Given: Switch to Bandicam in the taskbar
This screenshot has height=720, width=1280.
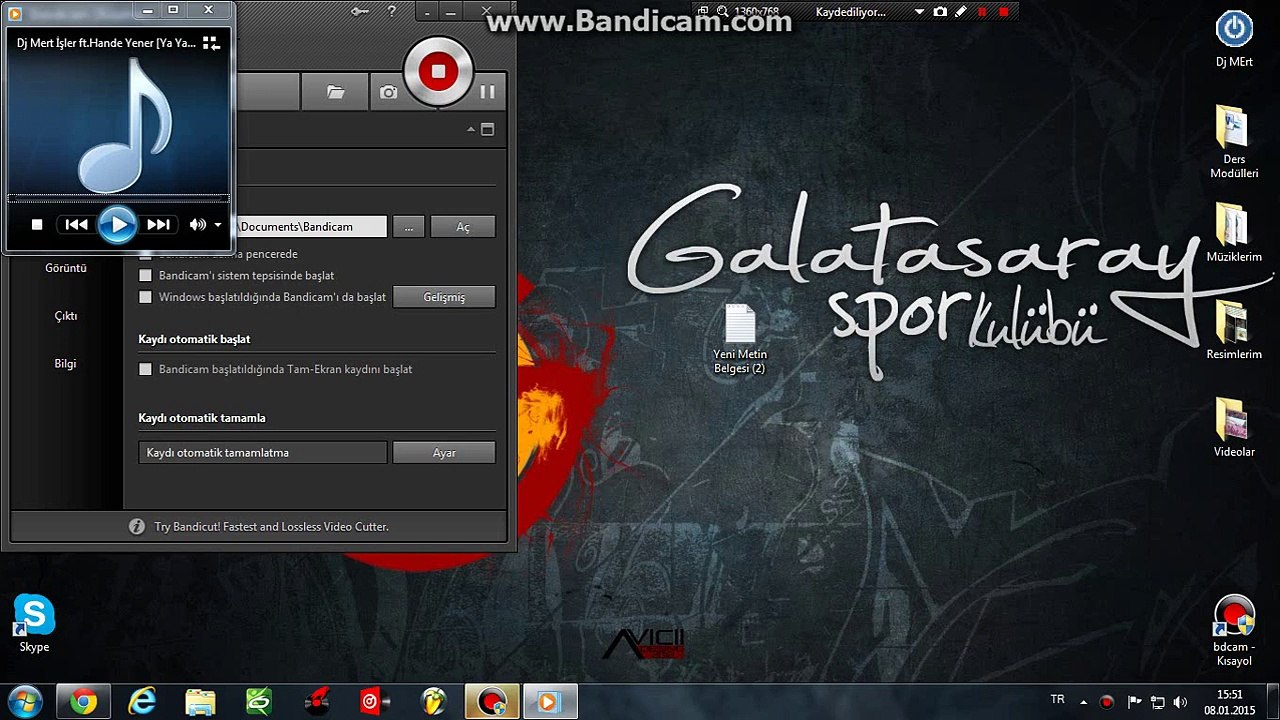Looking at the screenshot, I should (492, 702).
